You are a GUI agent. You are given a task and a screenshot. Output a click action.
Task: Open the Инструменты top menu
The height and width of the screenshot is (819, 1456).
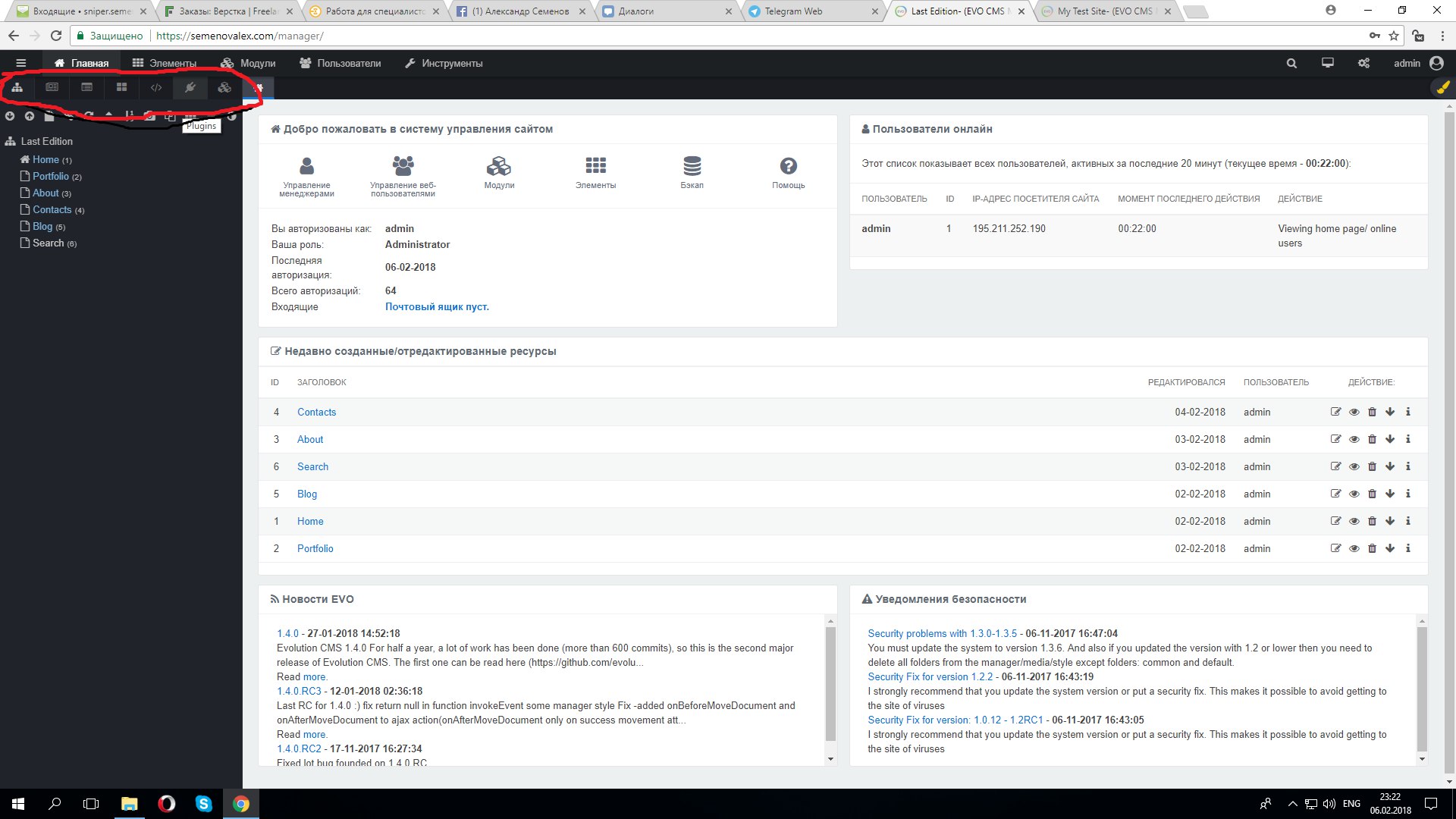[x=444, y=63]
